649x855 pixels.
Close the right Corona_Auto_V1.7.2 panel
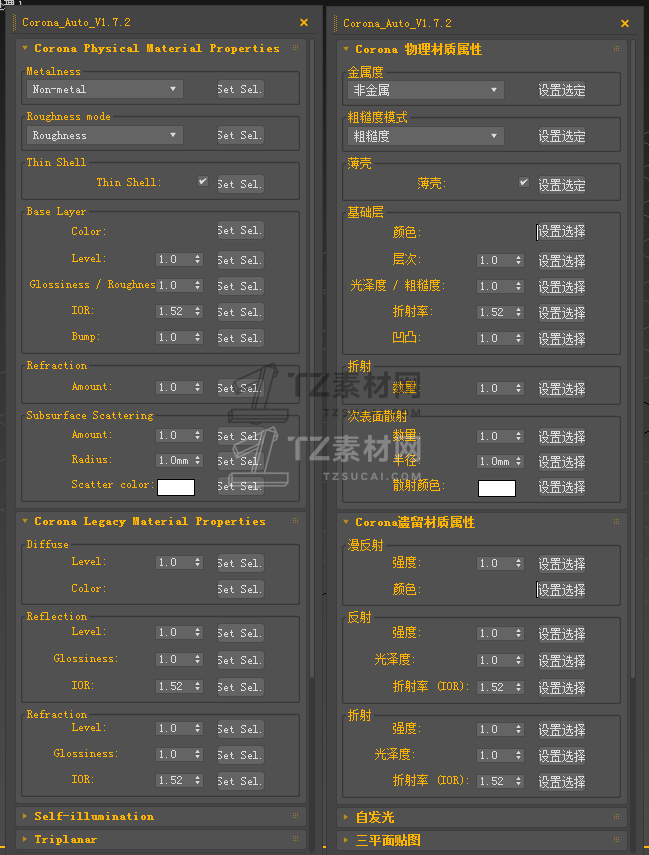pyautogui.click(x=625, y=23)
